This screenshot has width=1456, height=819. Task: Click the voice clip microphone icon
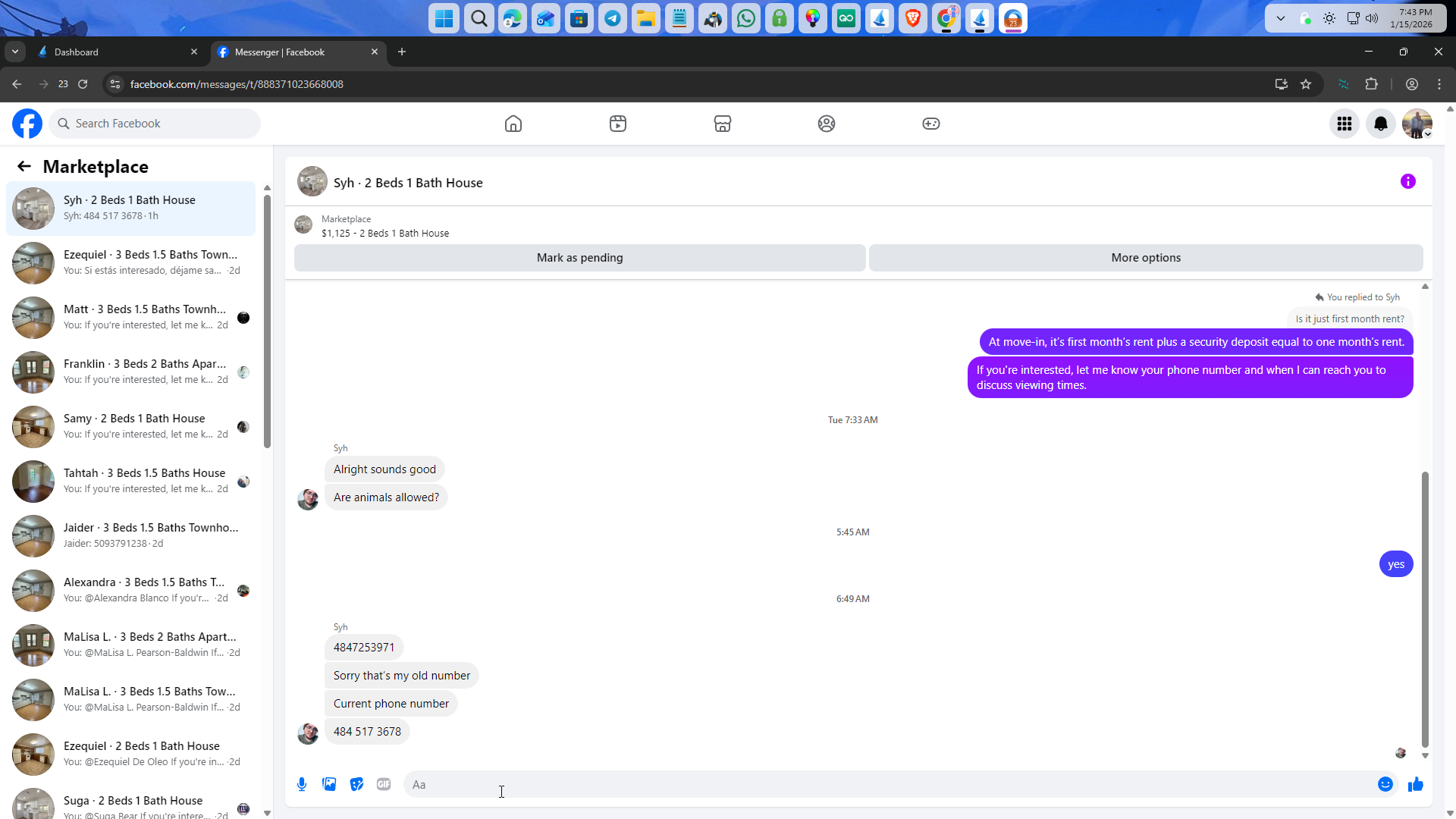(x=302, y=784)
